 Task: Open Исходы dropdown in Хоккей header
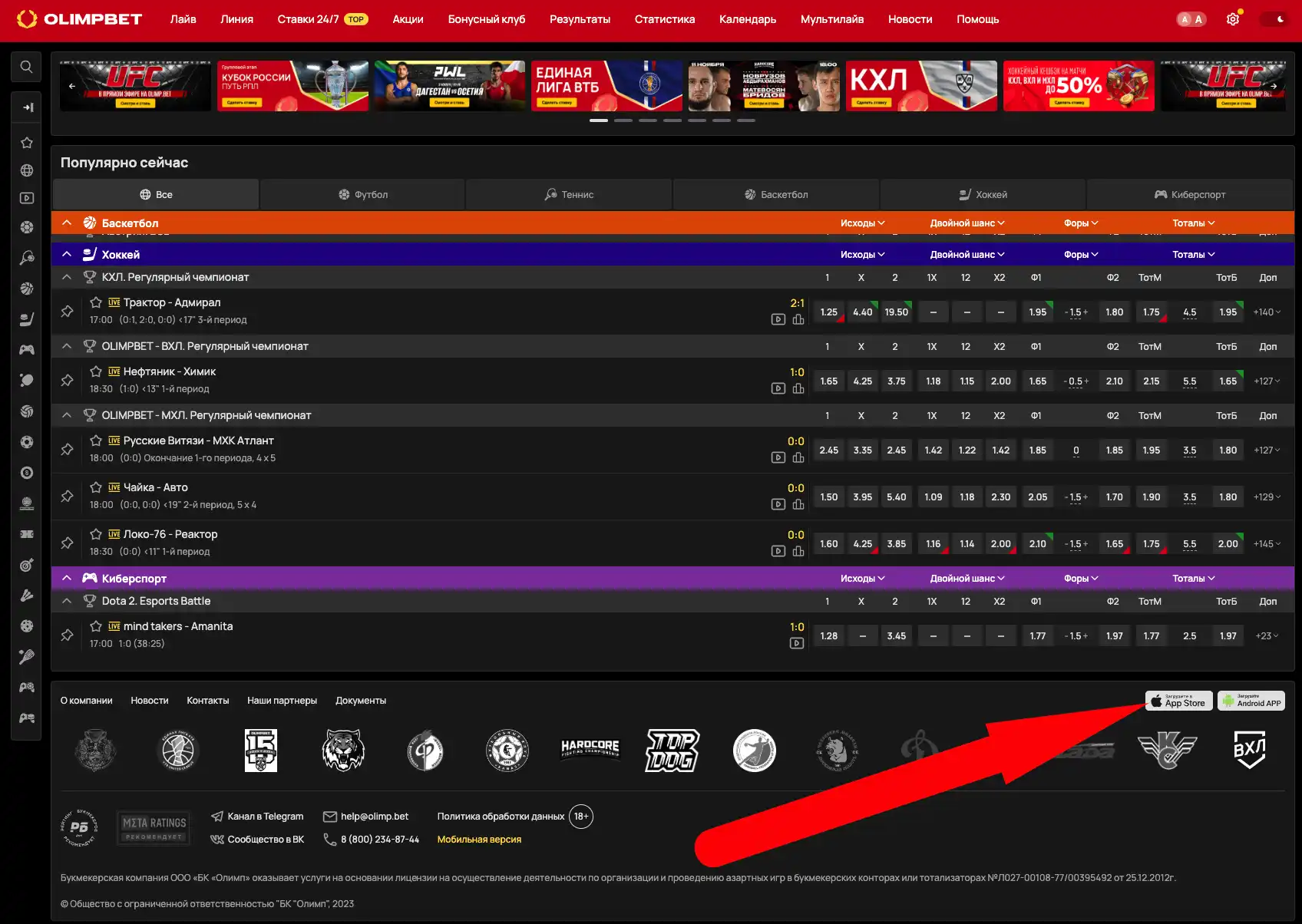click(x=862, y=255)
